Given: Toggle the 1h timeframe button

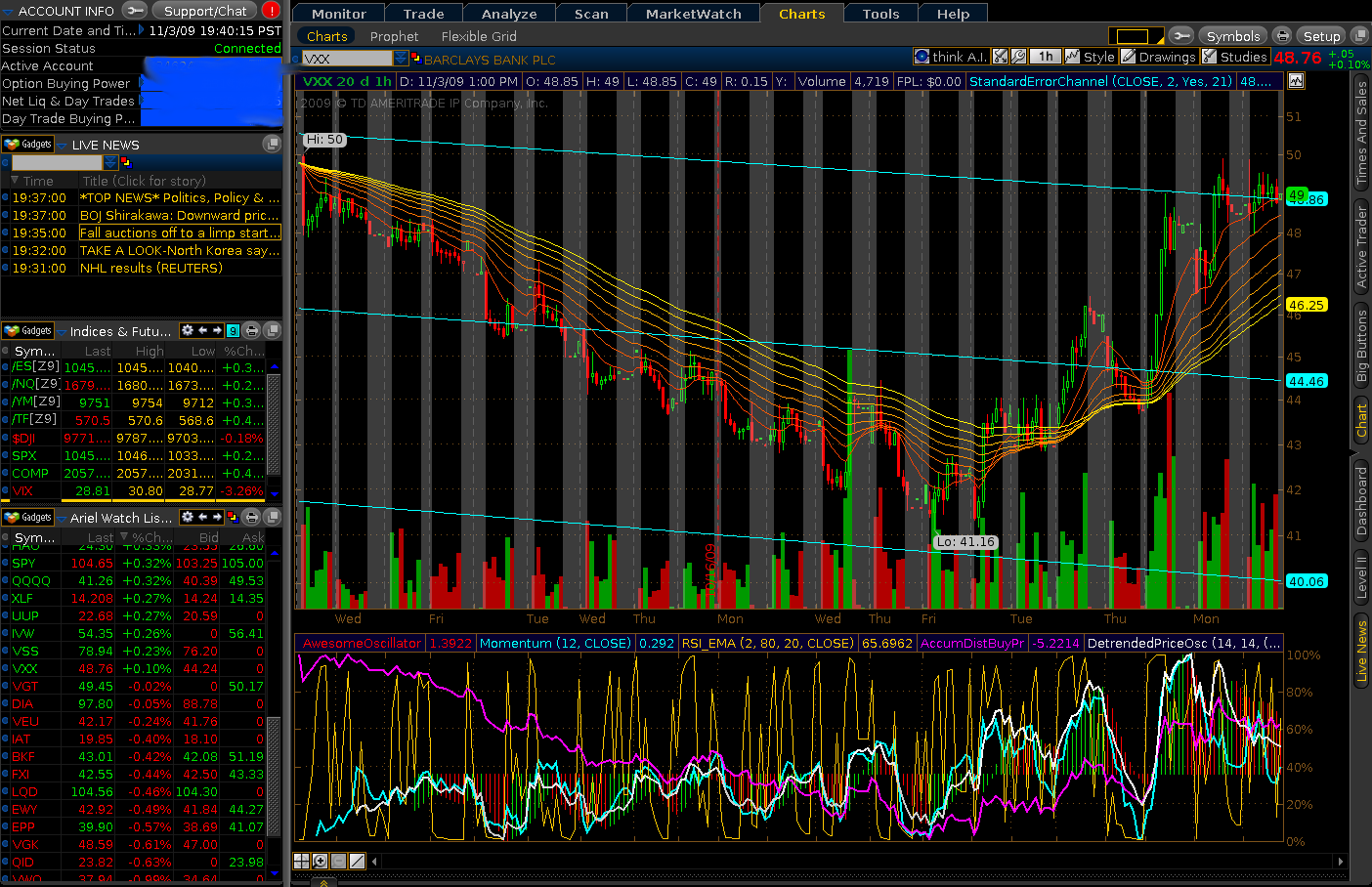Looking at the screenshot, I should [x=1045, y=57].
